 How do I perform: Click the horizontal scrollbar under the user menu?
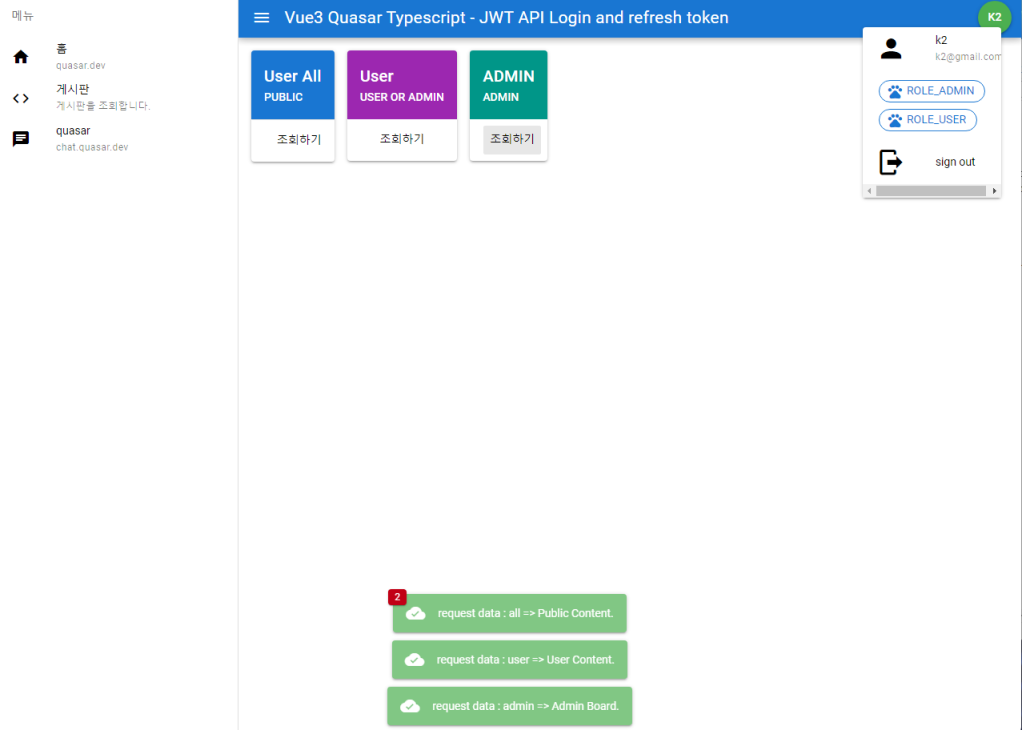click(930, 190)
